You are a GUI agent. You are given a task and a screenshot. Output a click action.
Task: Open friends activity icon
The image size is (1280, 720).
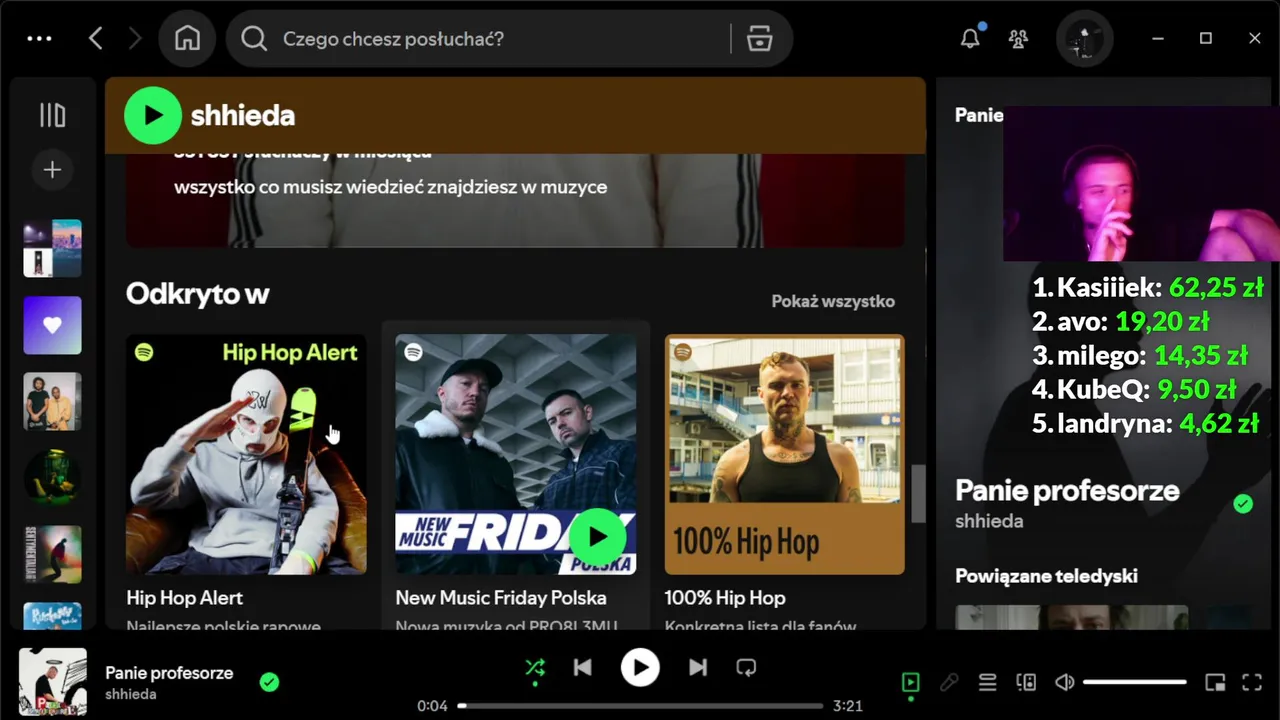point(1018,38)
